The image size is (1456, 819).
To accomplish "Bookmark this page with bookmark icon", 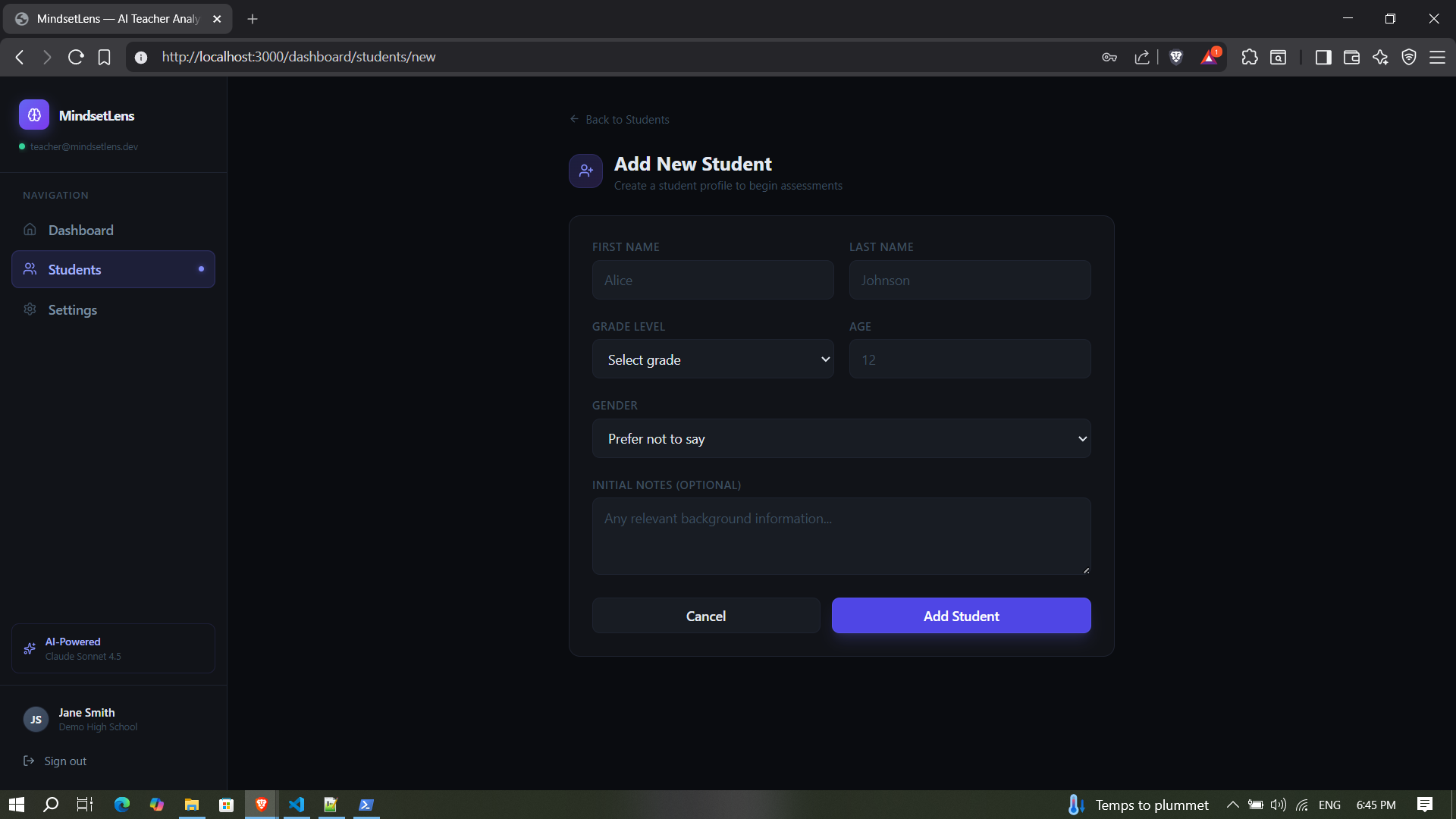I will pyautogui.click(x=105, y=57).
